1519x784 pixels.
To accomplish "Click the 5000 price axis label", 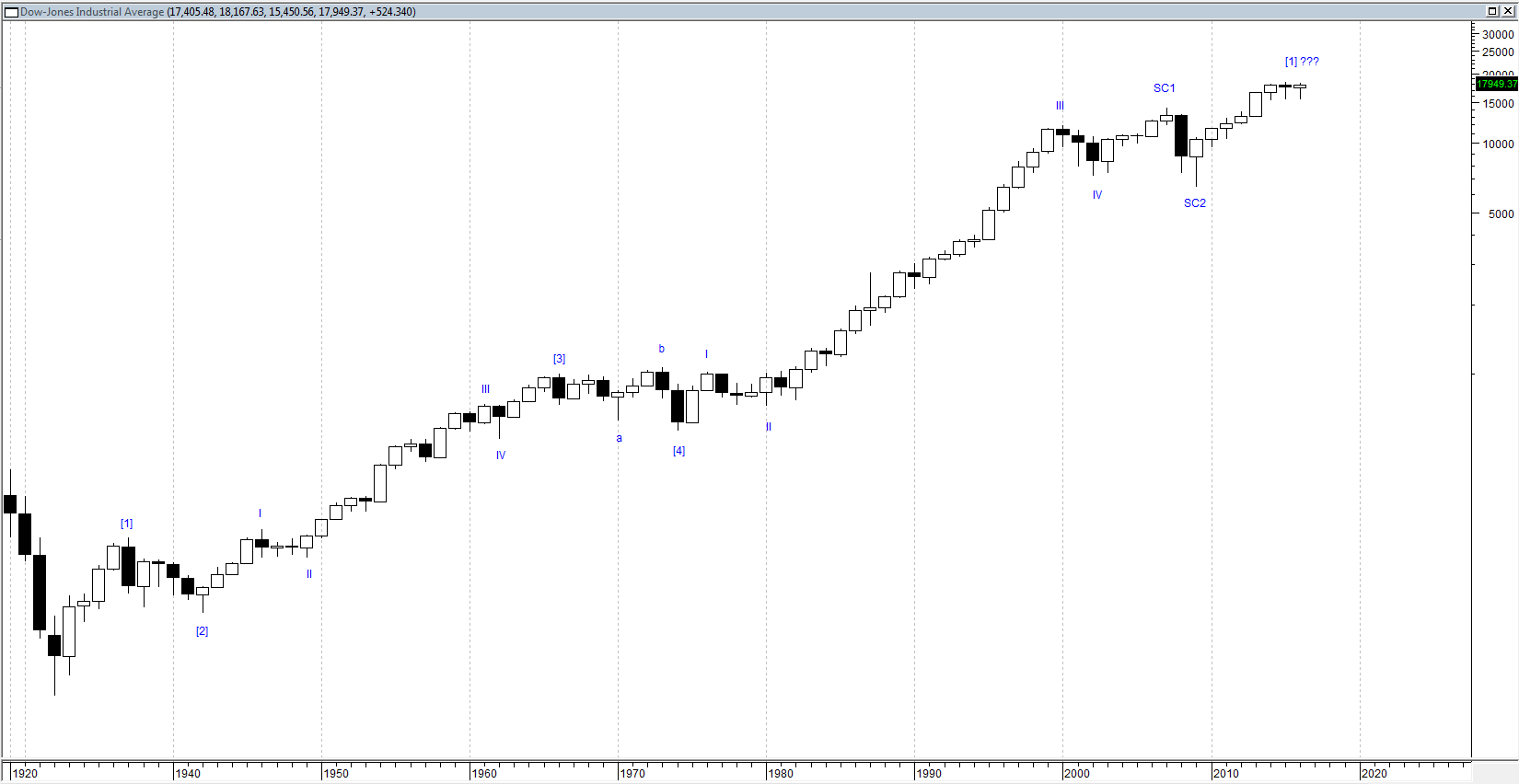I will tap(1501, 214).
